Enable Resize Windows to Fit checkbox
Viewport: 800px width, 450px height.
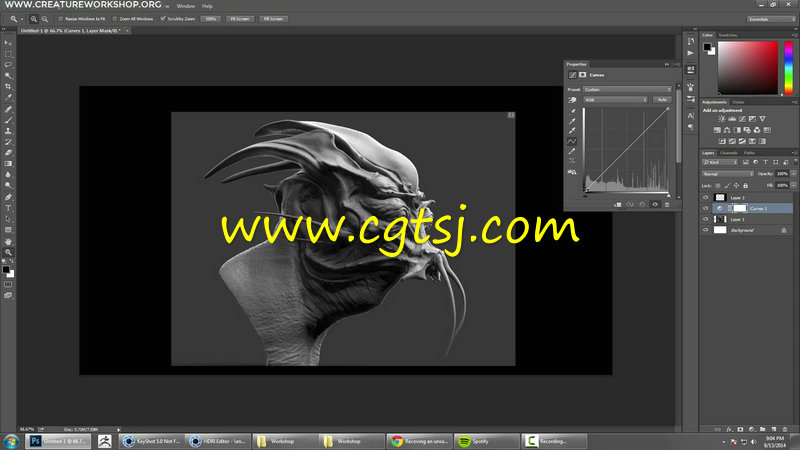pyautogui.click(x=60, y=19)
